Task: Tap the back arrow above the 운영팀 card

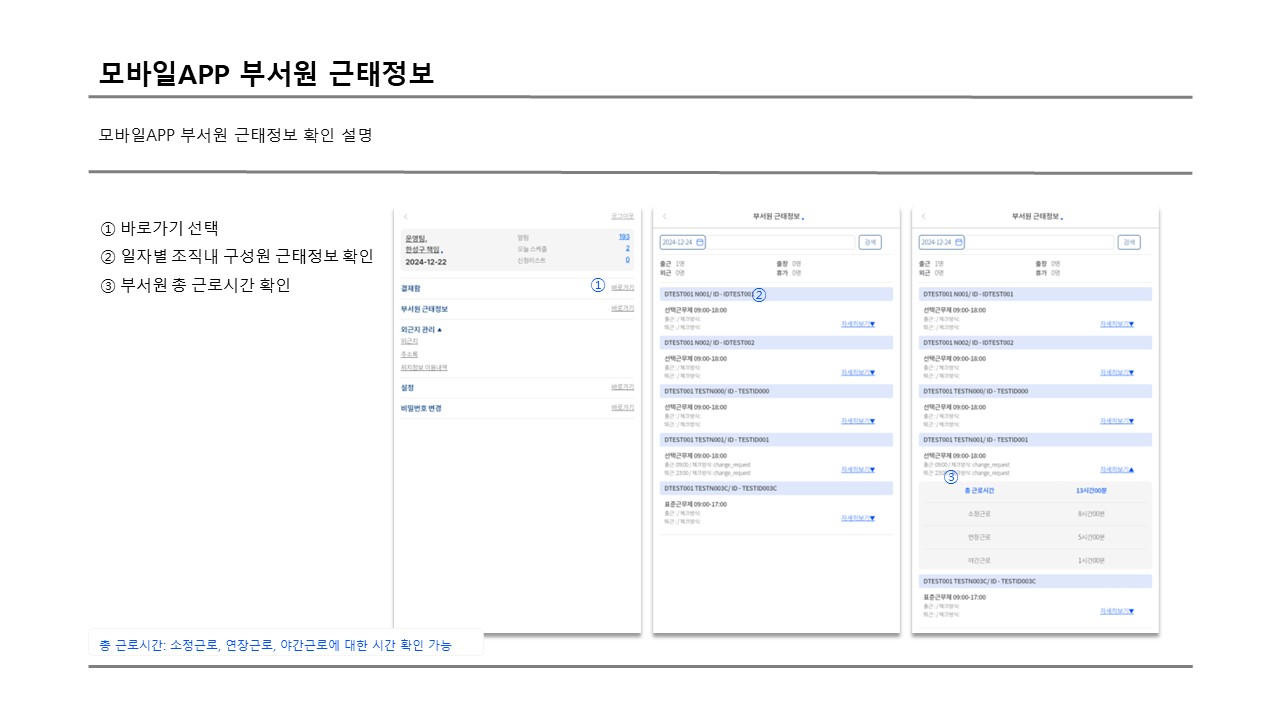Action: click(x=405, y=216)
